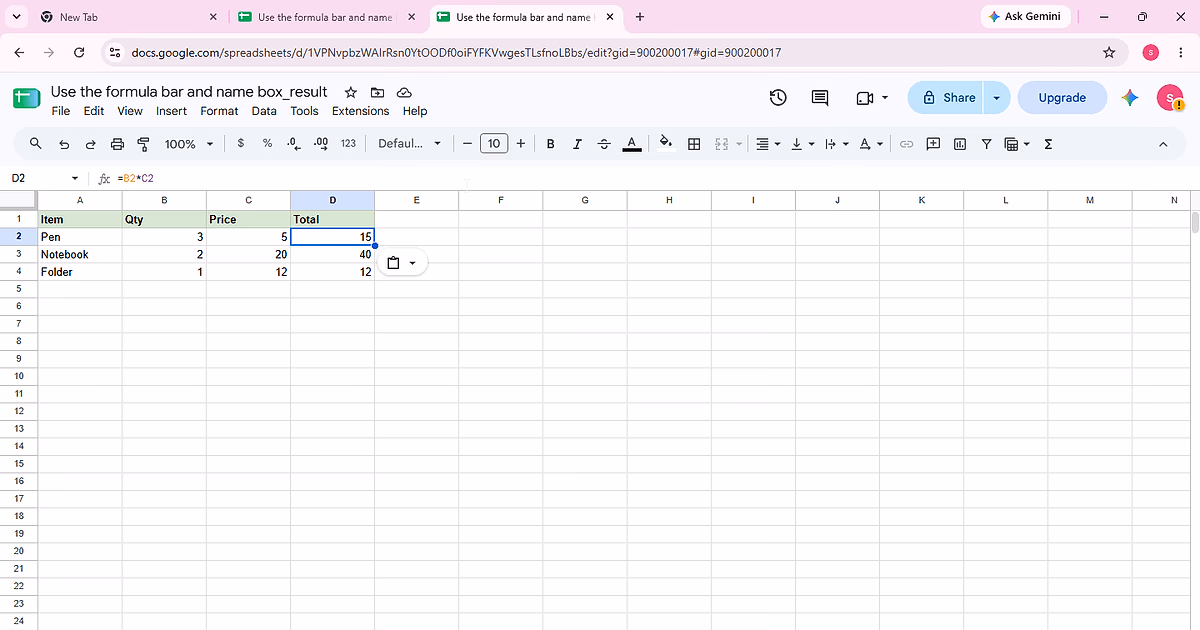Activate the paint format tool

(143, 144)
